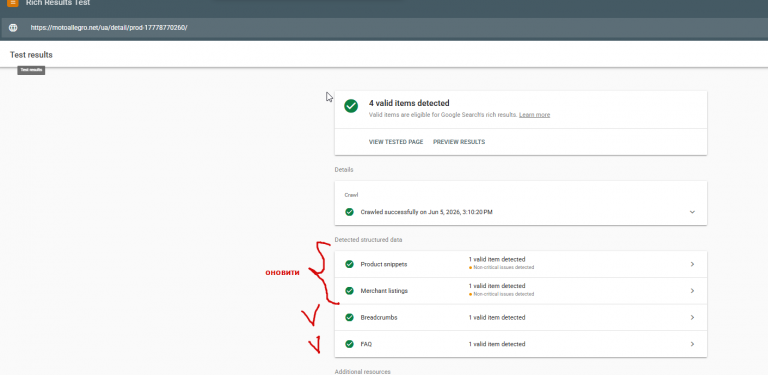This screenshot has height=375, width=768.
Task: Click the Merchant listings chevron arrow
Action: tap(692, 291)
